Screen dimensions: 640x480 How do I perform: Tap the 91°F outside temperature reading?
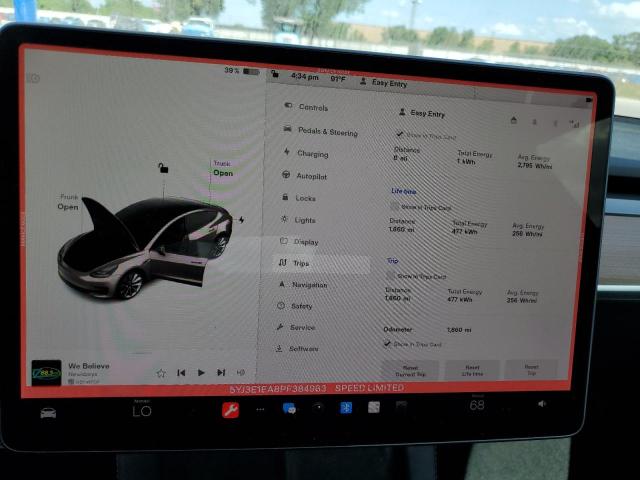pyautogui.click(x=338, y=78)
